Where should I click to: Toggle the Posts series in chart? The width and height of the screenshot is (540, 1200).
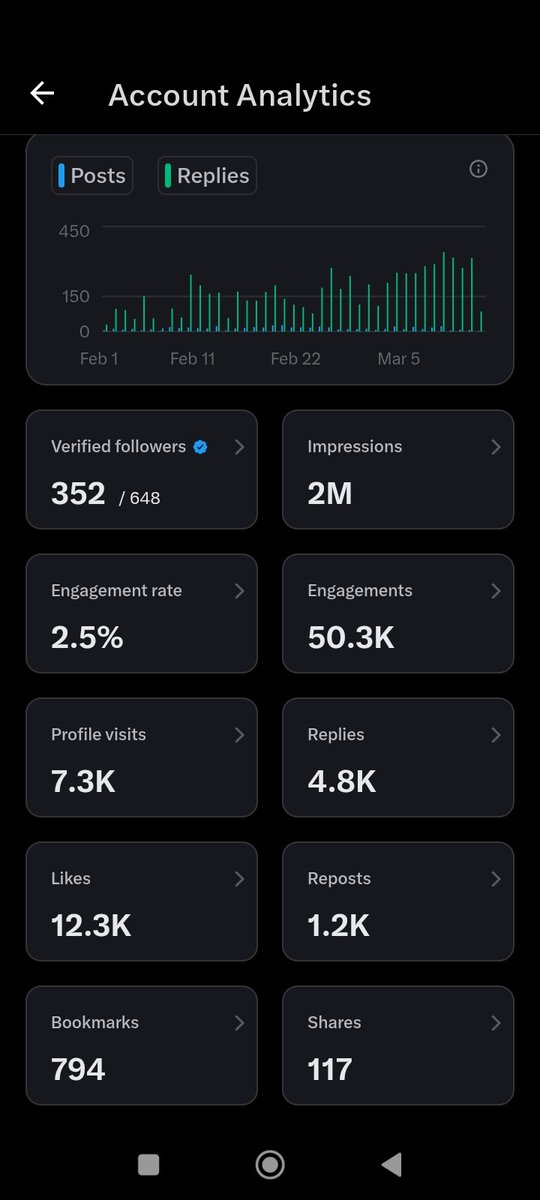tap(92, 176)
